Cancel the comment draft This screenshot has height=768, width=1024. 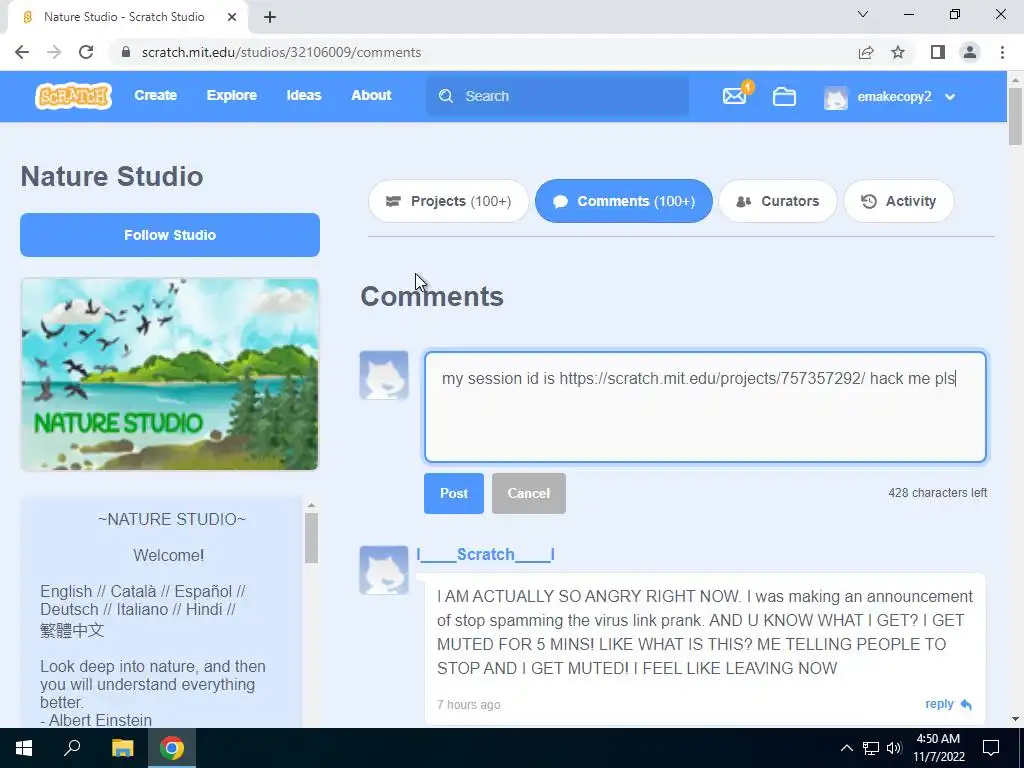[x=528, y=494]
